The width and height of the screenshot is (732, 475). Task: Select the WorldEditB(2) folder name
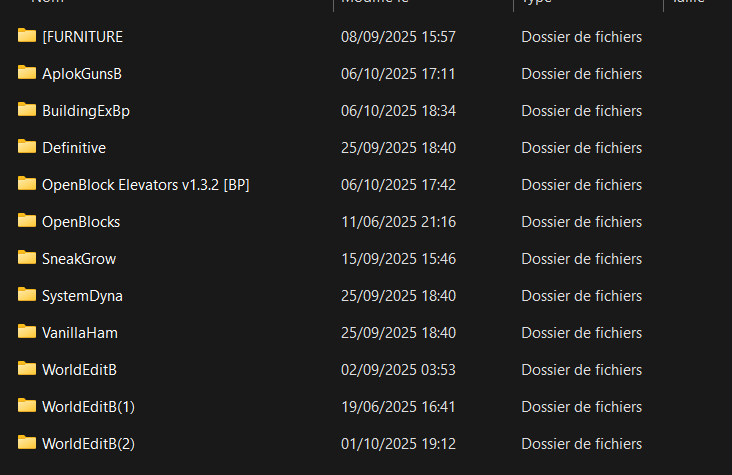[88, 444]
